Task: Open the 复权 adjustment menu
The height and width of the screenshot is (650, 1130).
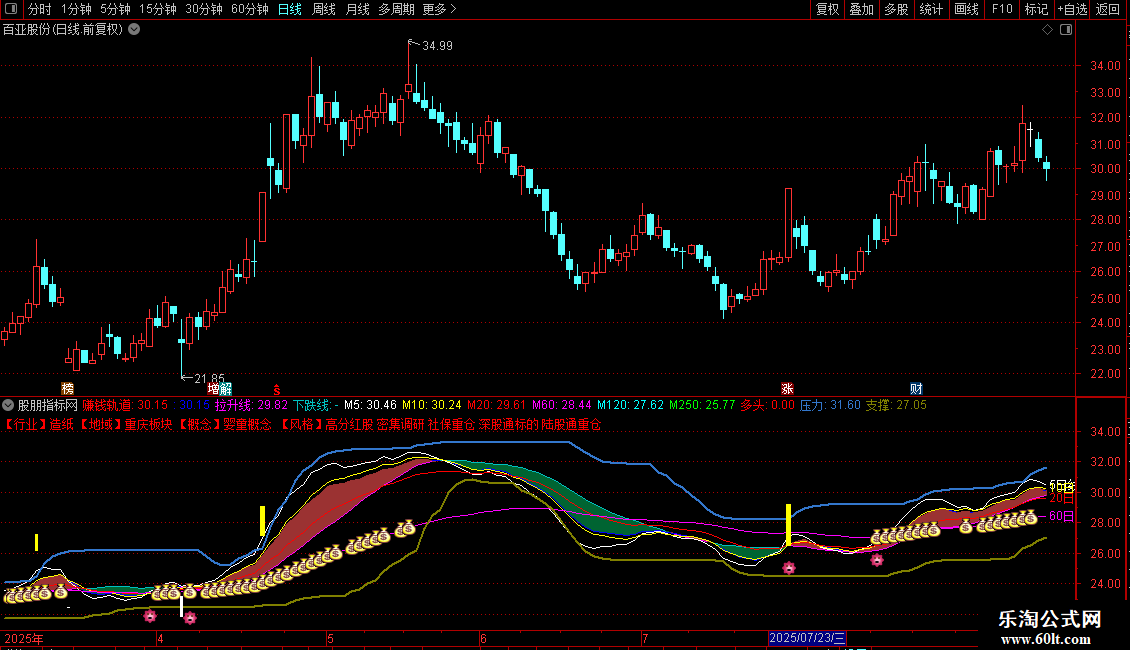Action: pyautogui.click(x=827, y=9)
